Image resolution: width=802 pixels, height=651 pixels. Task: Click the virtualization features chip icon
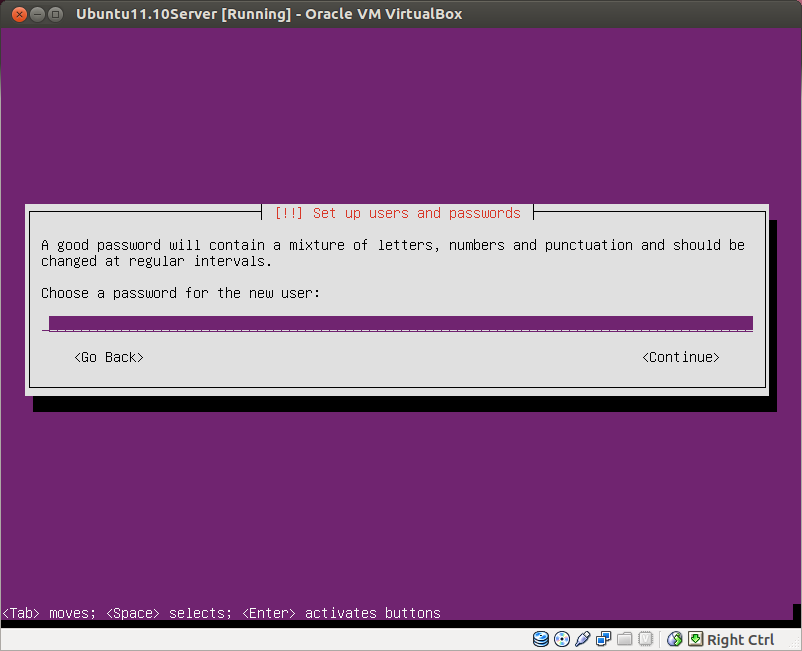tap(645, 639)
